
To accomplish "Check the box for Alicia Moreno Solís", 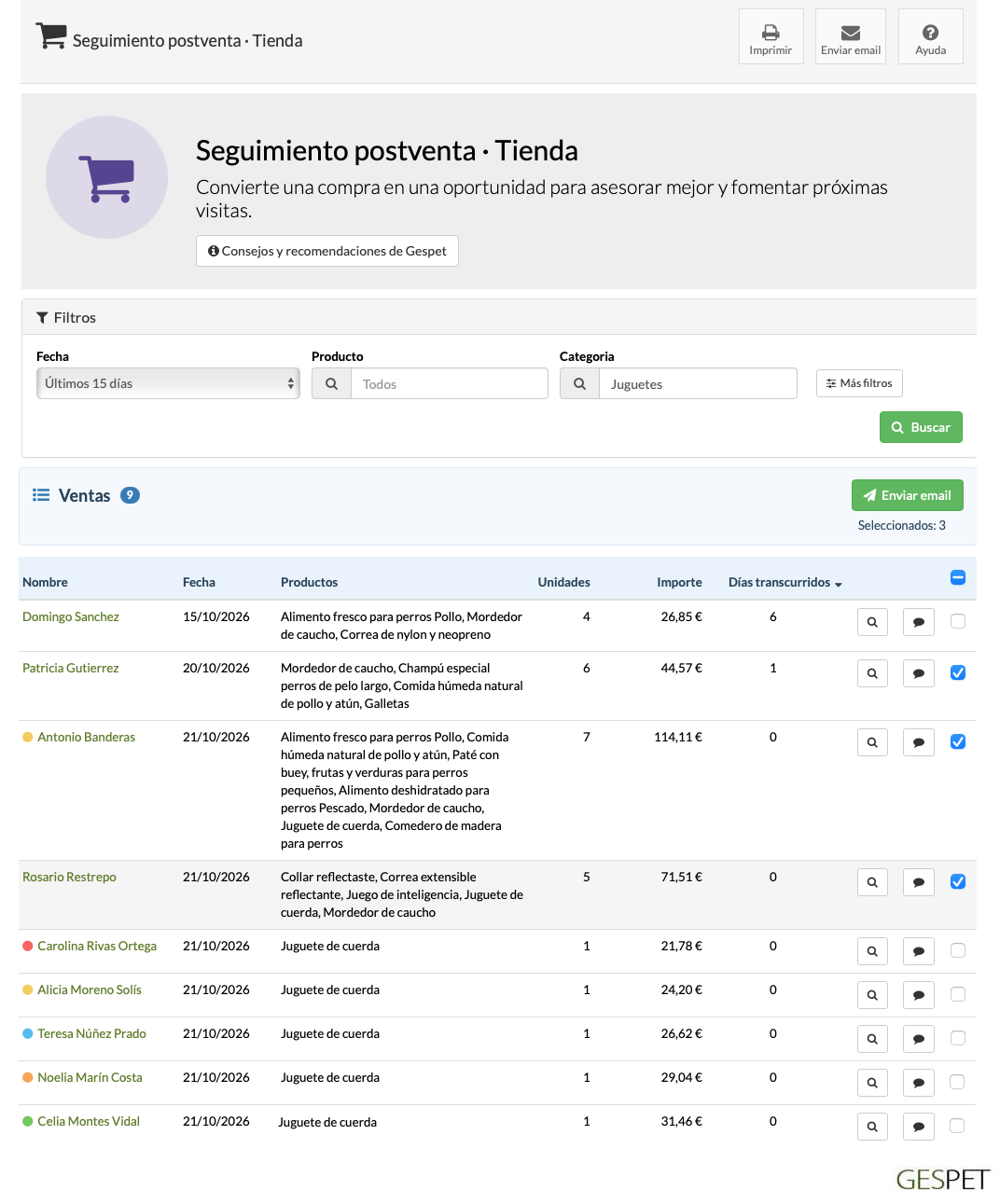I will point(958,994).
